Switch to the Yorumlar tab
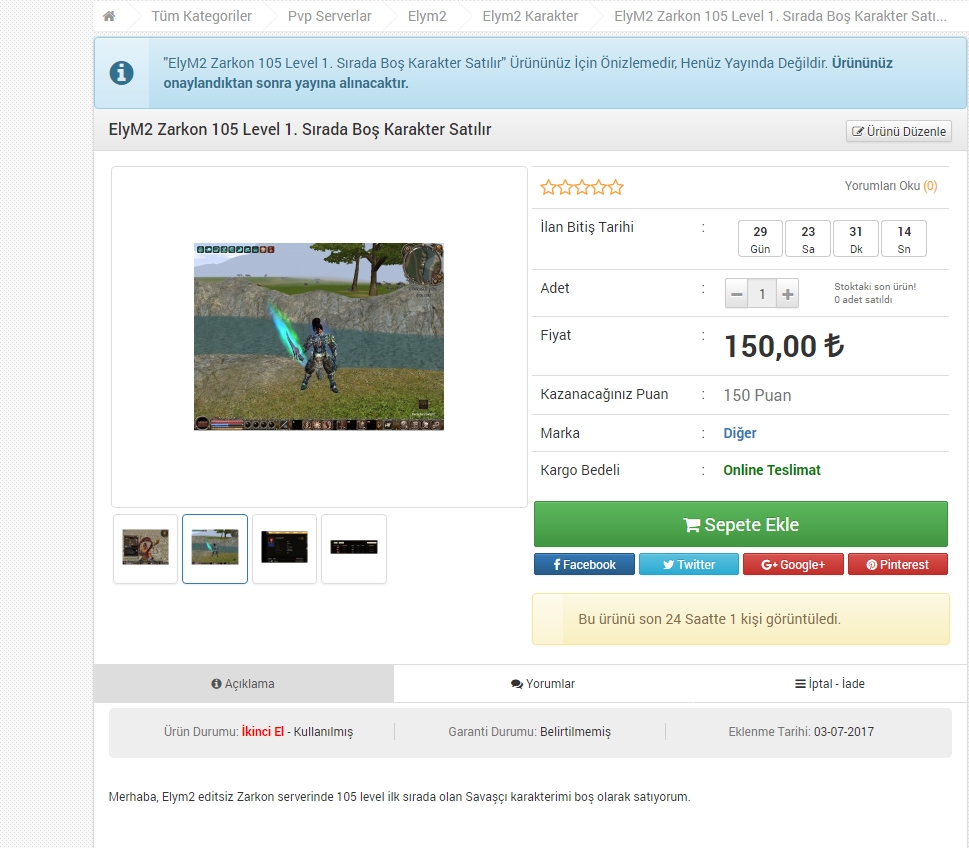This screenshot has height=848, width=969. [543, 684]
